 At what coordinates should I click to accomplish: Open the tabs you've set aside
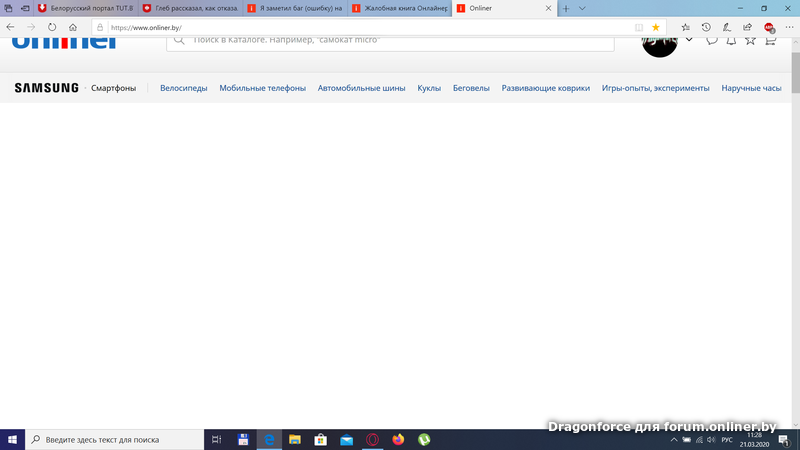8,8
